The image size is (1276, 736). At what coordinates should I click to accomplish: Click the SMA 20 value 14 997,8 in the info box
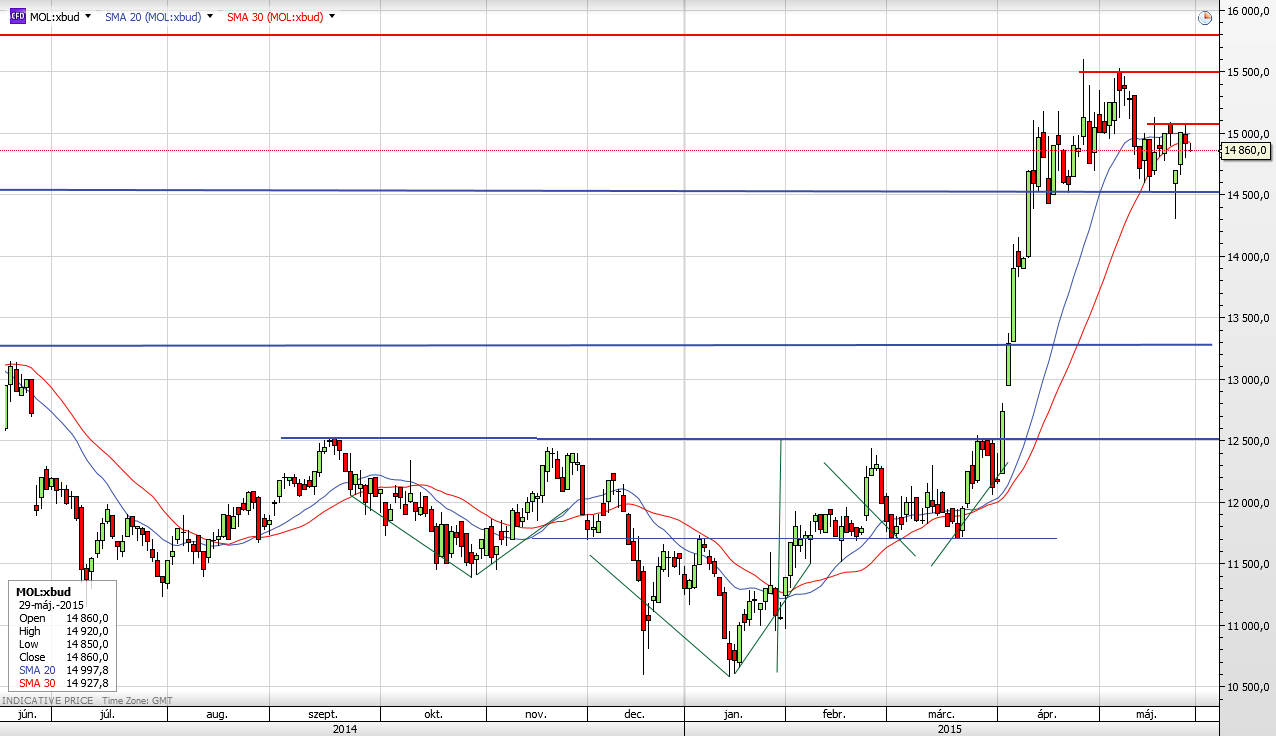pos(88,670)
